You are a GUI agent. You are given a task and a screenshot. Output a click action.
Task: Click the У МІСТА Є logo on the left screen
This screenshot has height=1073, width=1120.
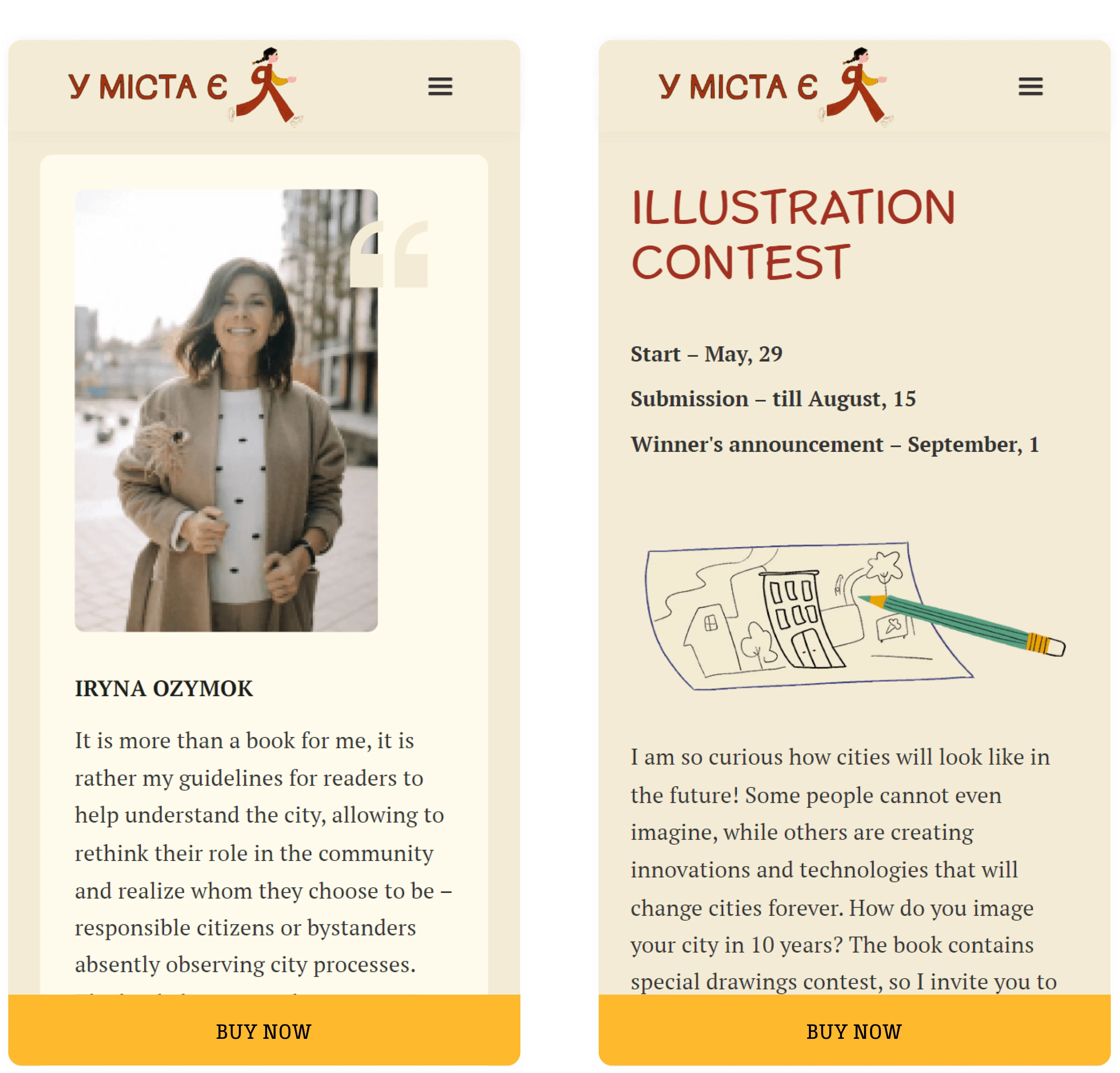point(148,87)
